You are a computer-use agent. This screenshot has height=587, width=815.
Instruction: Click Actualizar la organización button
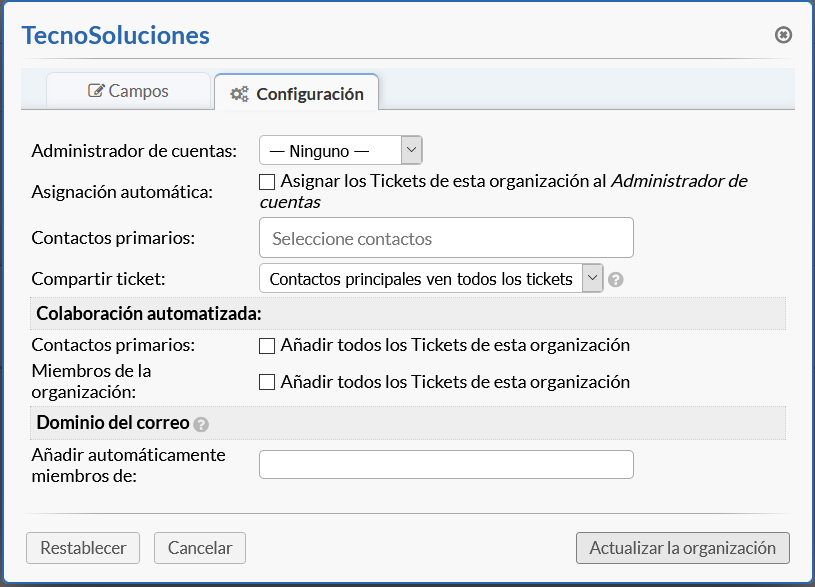coord(682,548)
